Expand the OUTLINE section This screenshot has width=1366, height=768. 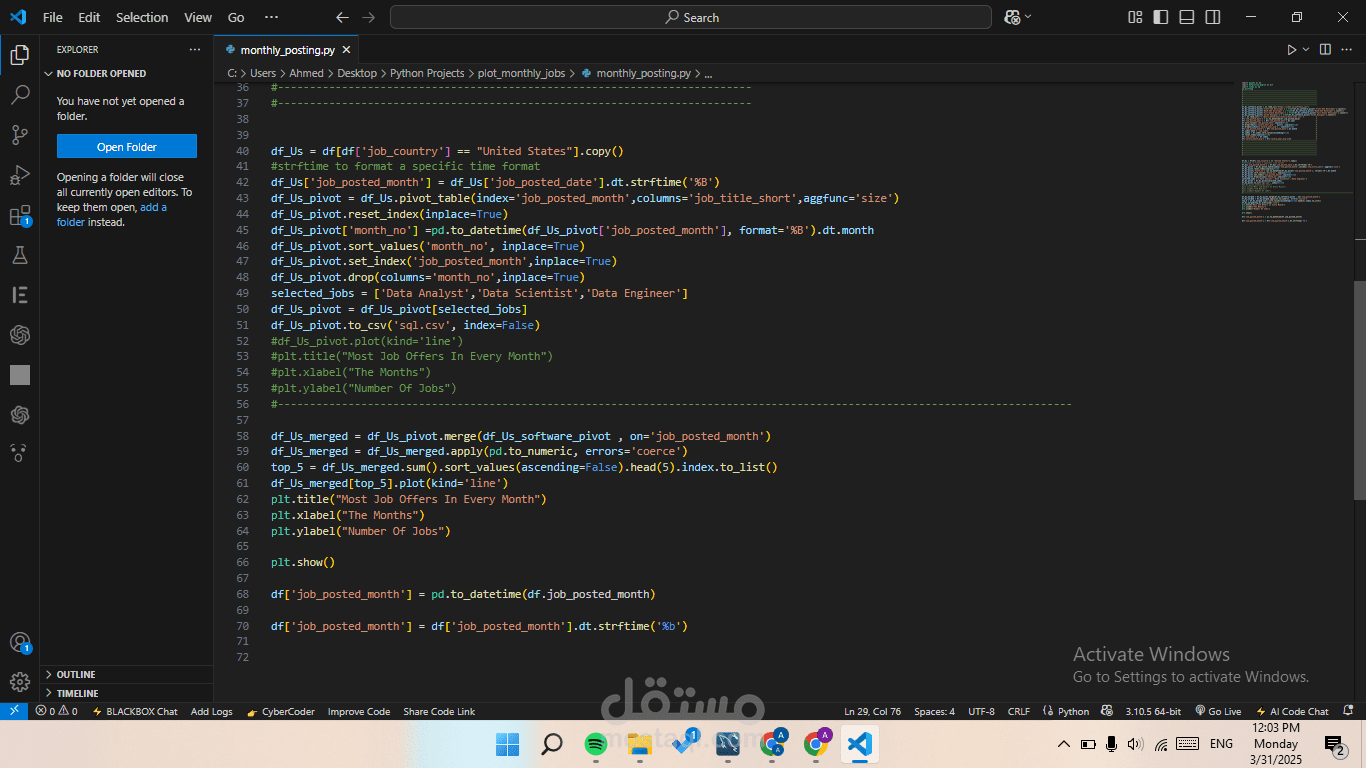pyautogui.click(x=76, y=675)
